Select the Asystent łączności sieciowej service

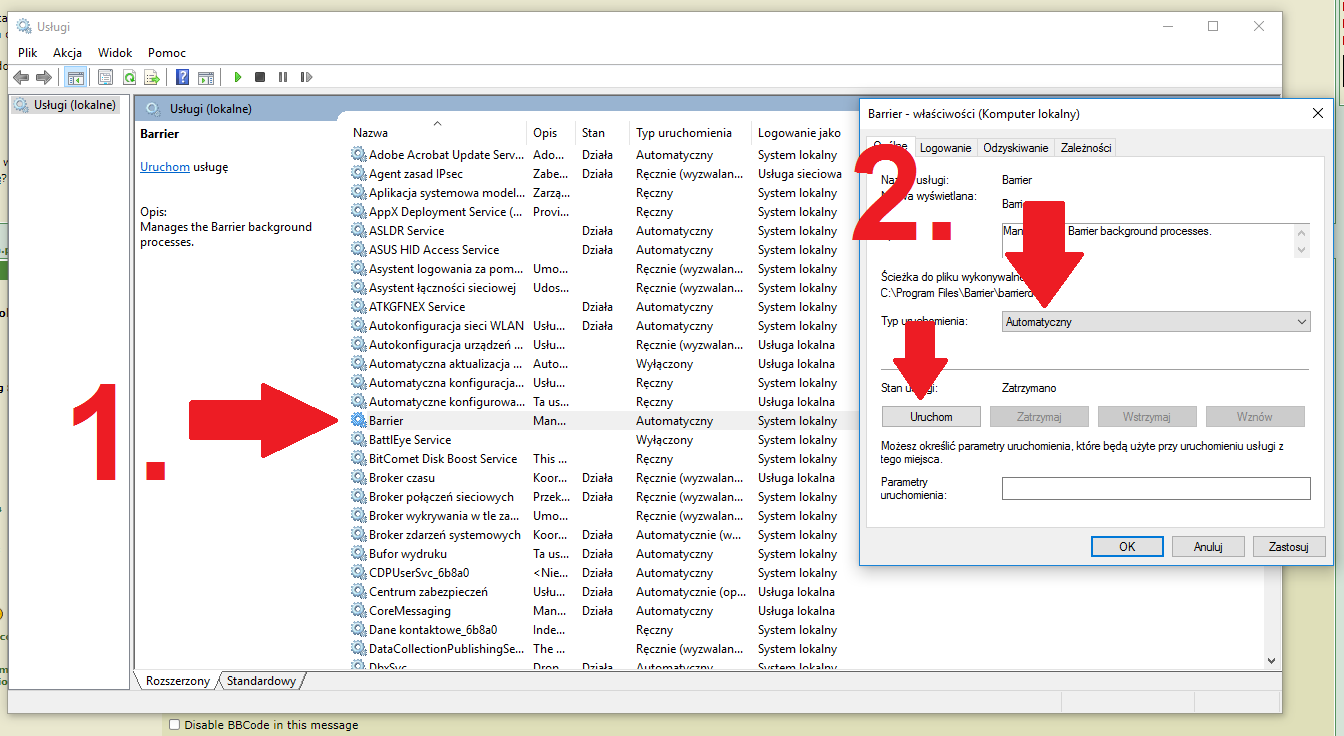coord(442,288)
